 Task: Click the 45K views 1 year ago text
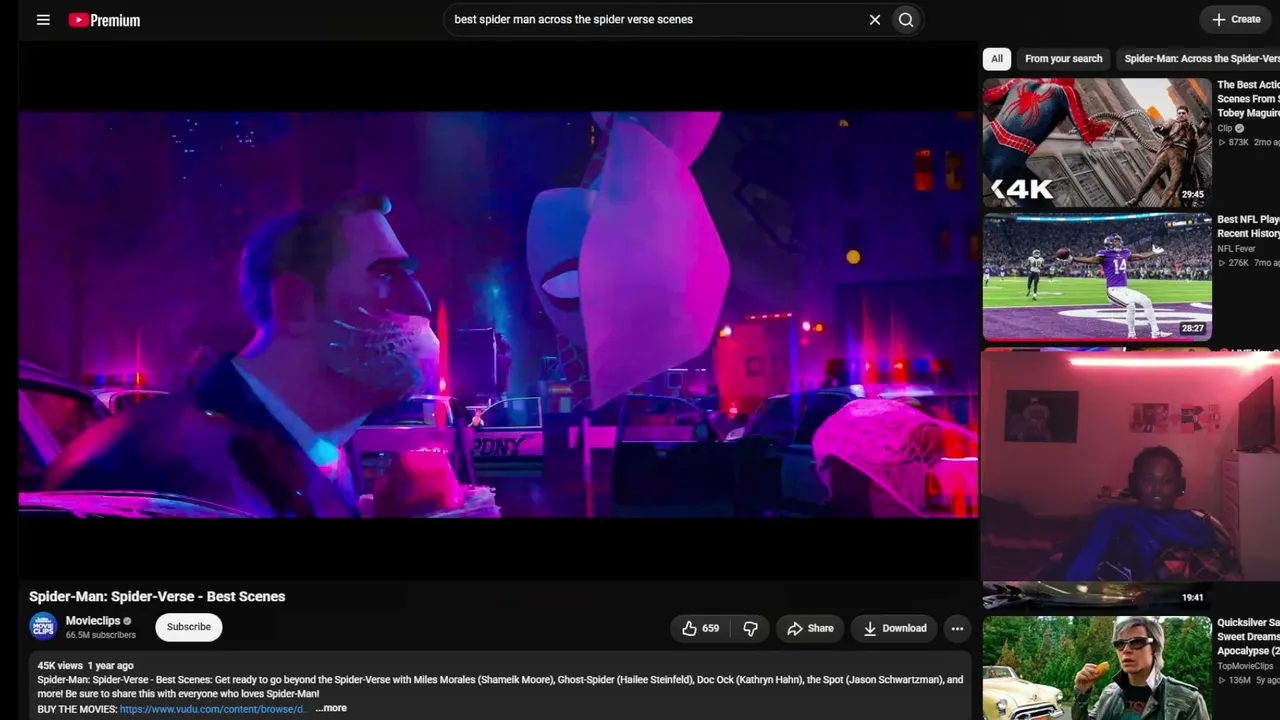coord(85,665)
